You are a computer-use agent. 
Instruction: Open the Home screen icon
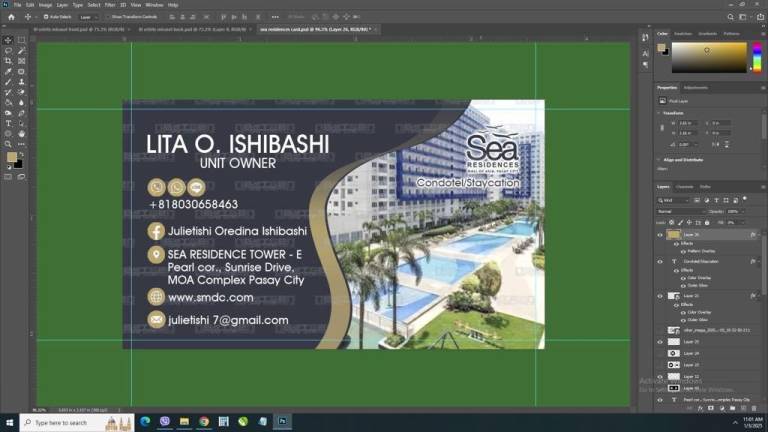coord(11,17)
